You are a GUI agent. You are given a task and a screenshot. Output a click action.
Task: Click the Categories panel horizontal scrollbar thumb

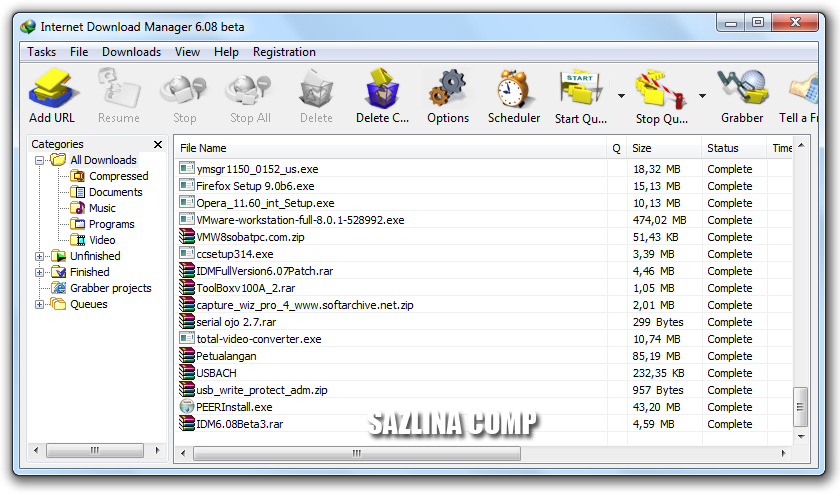coord(95,450)
